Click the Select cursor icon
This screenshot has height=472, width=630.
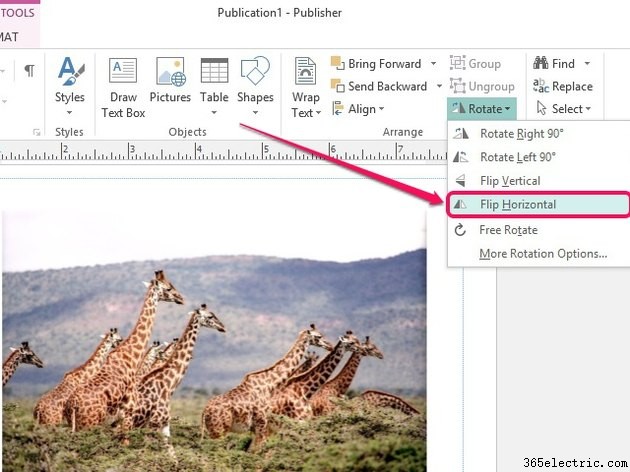click(541, 108)
